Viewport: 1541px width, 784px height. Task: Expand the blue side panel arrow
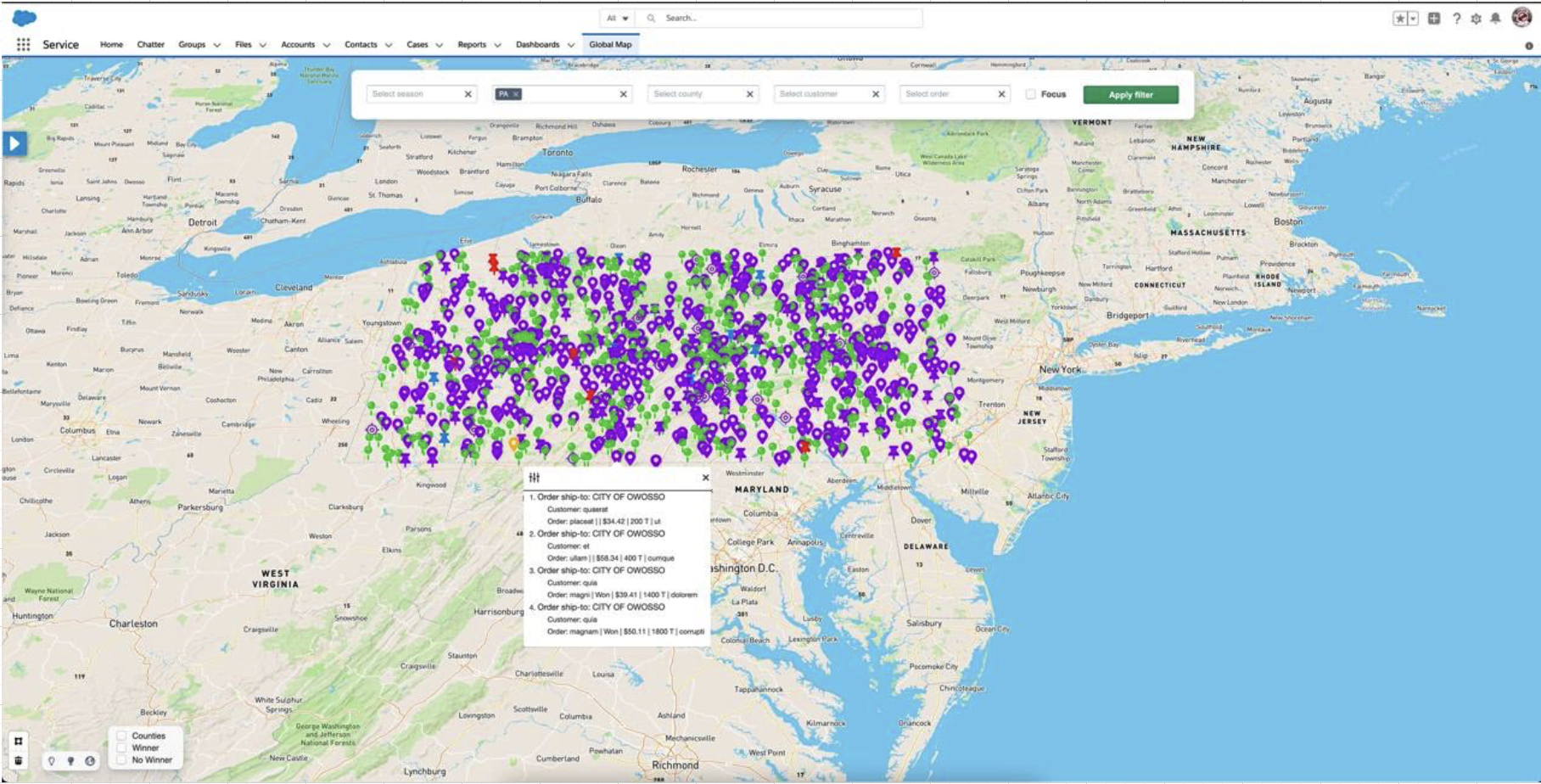click(x=14, y=143)
